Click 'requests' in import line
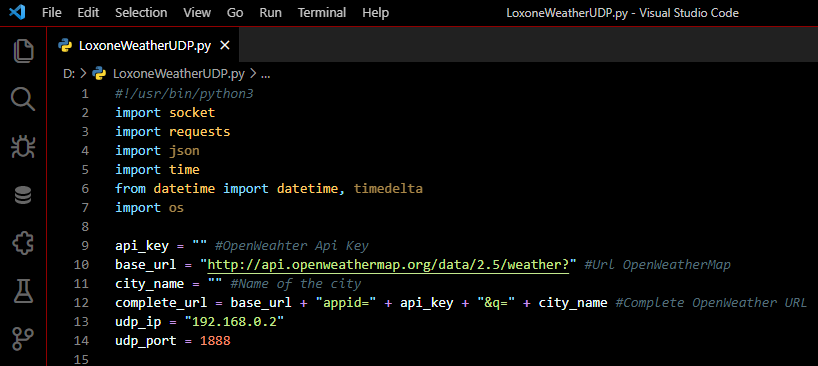818x366 pixels. (199, 131)
